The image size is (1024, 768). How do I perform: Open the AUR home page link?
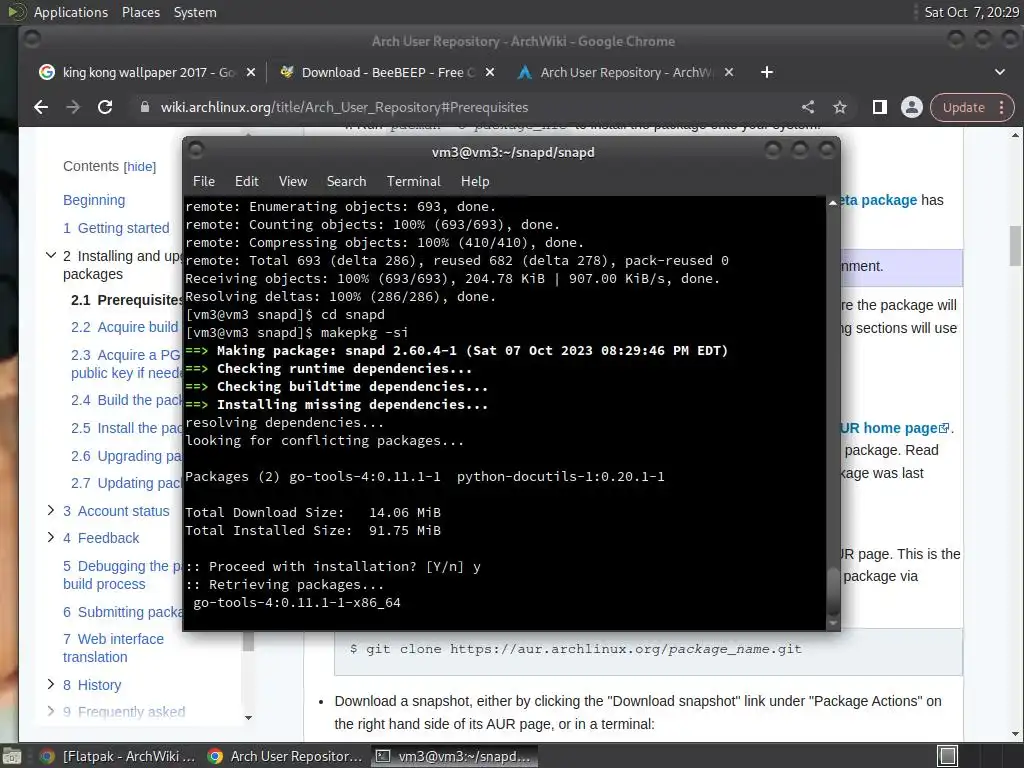tap(894, 428)
